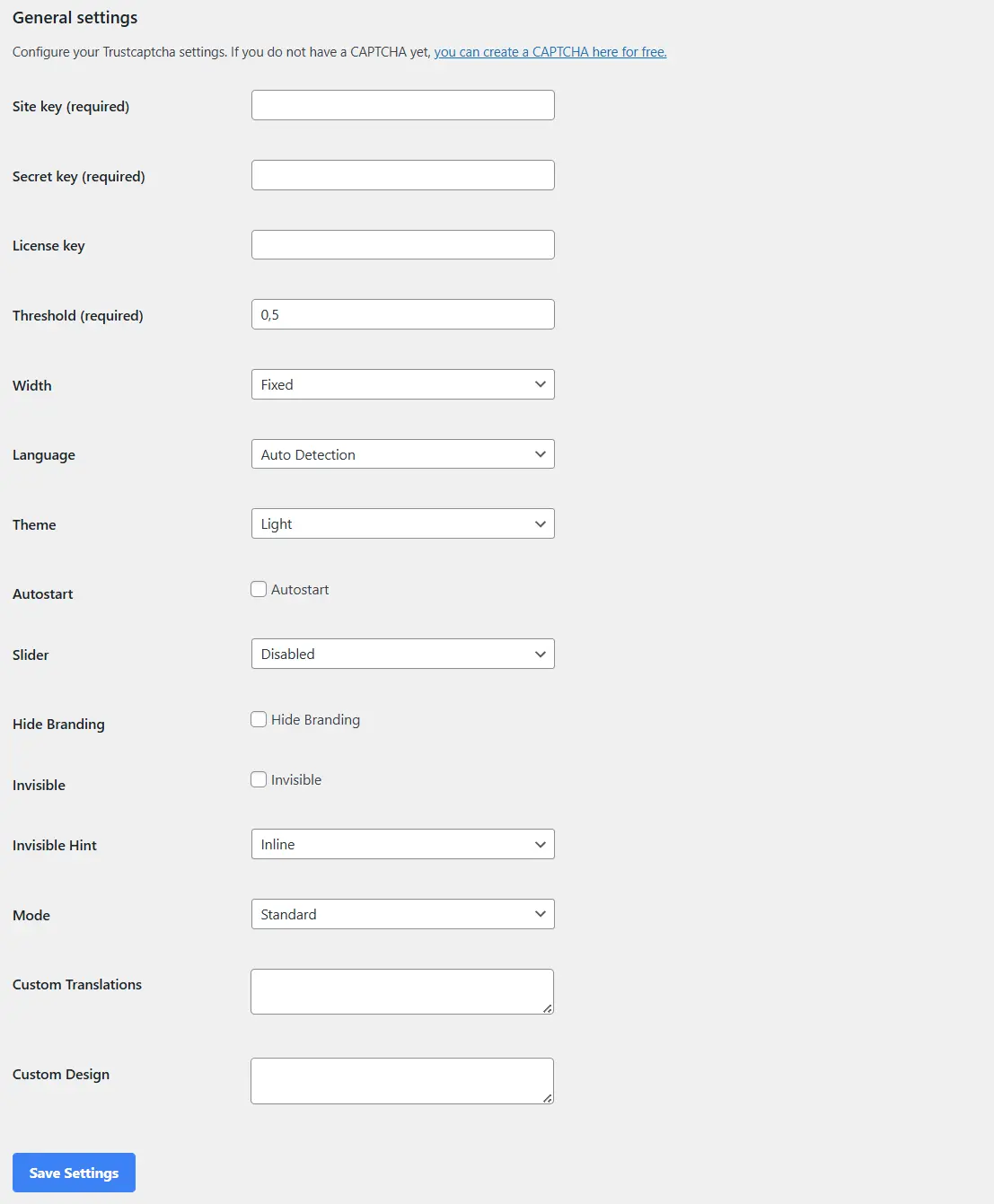Open the Theme dropdown
The width and height of the screenshot is (994, 1204).
point(402,523)
